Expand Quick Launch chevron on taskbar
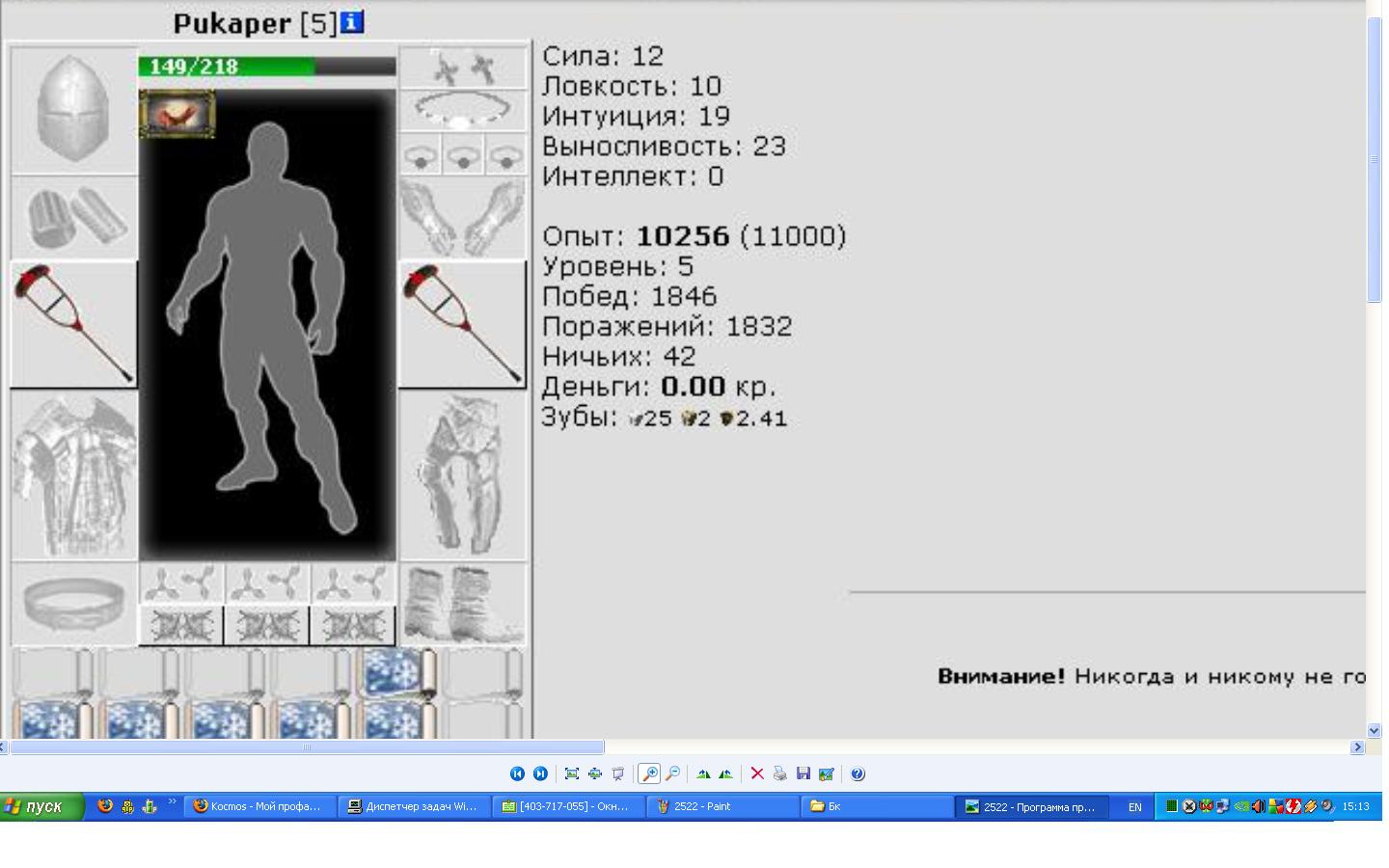1389x868 pixels. click(x=173, y=802)
